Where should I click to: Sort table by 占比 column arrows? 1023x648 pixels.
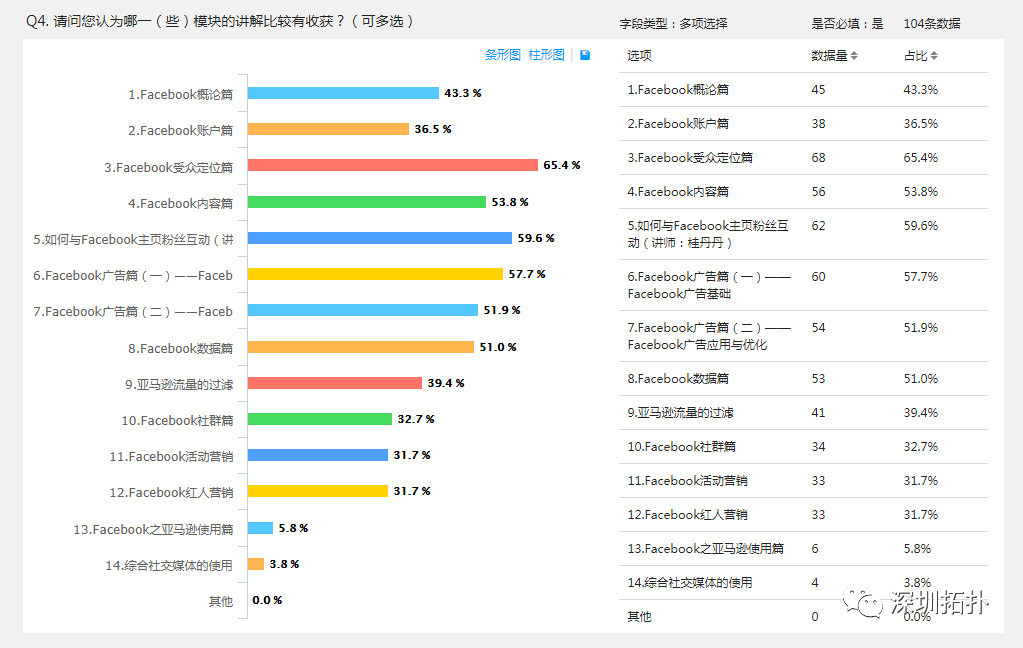(934, 56)
